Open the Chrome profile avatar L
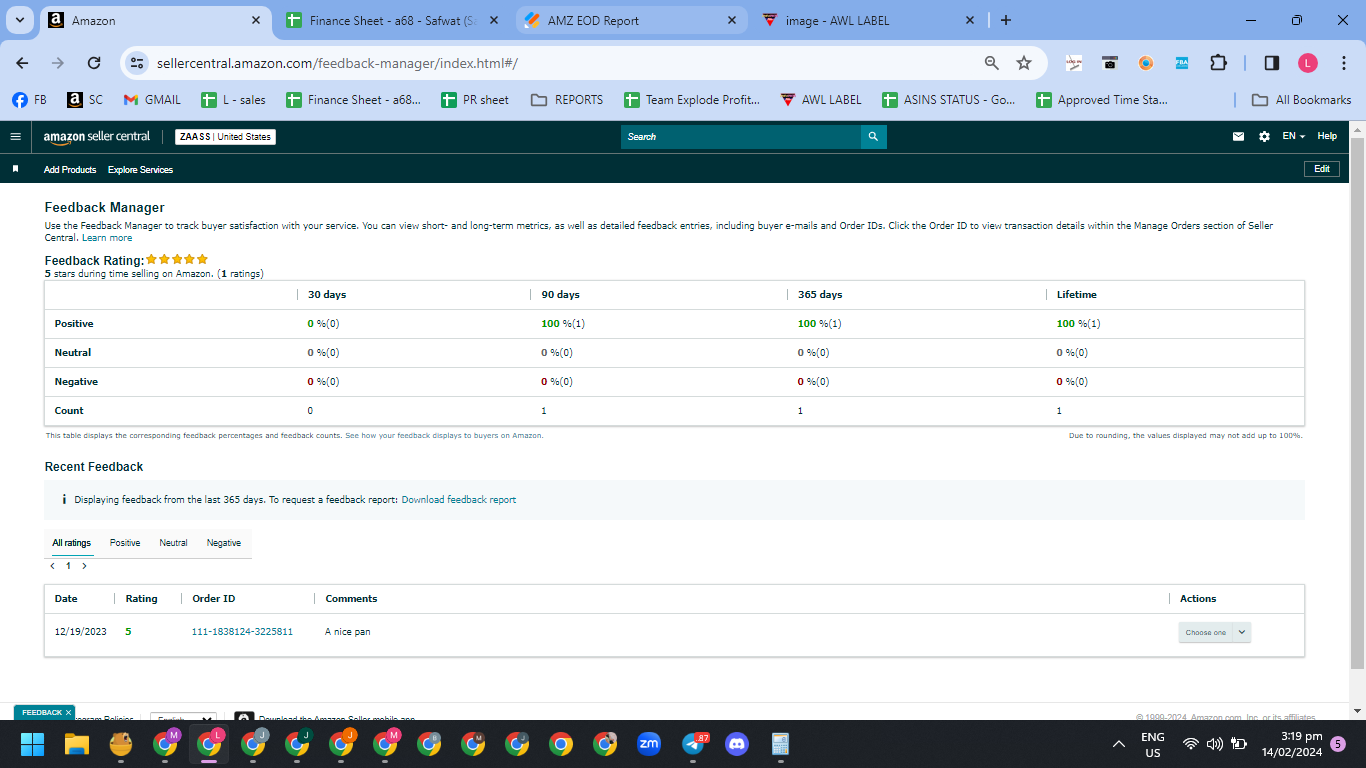This screenshot has width=1366, height=768. (1308, 62)
